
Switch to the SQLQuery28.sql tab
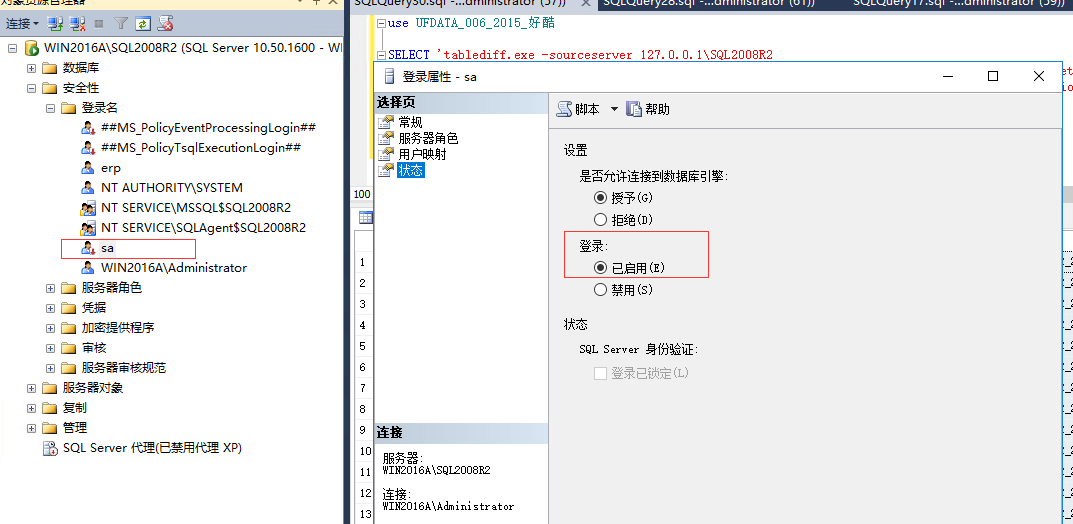[x=710, y=3]
